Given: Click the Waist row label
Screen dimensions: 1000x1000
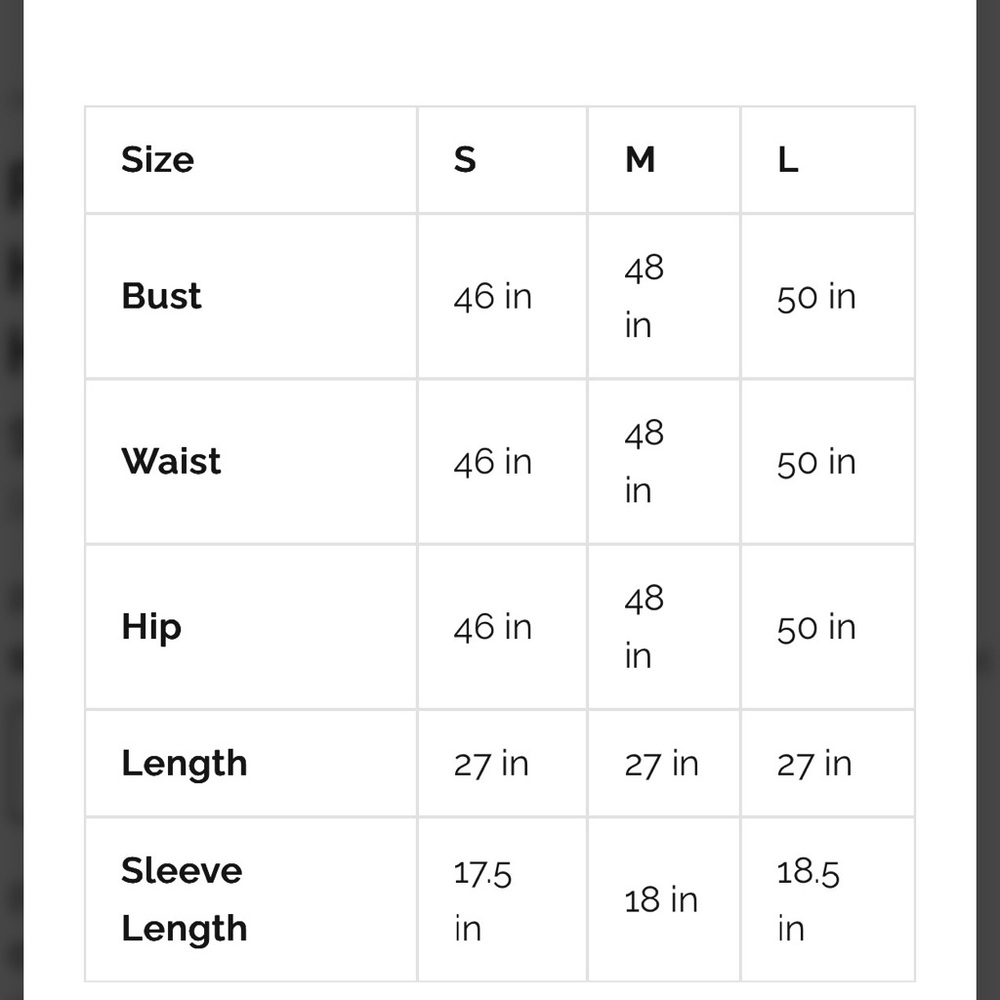Looking at the screenshot, I should tap(171, 461).
